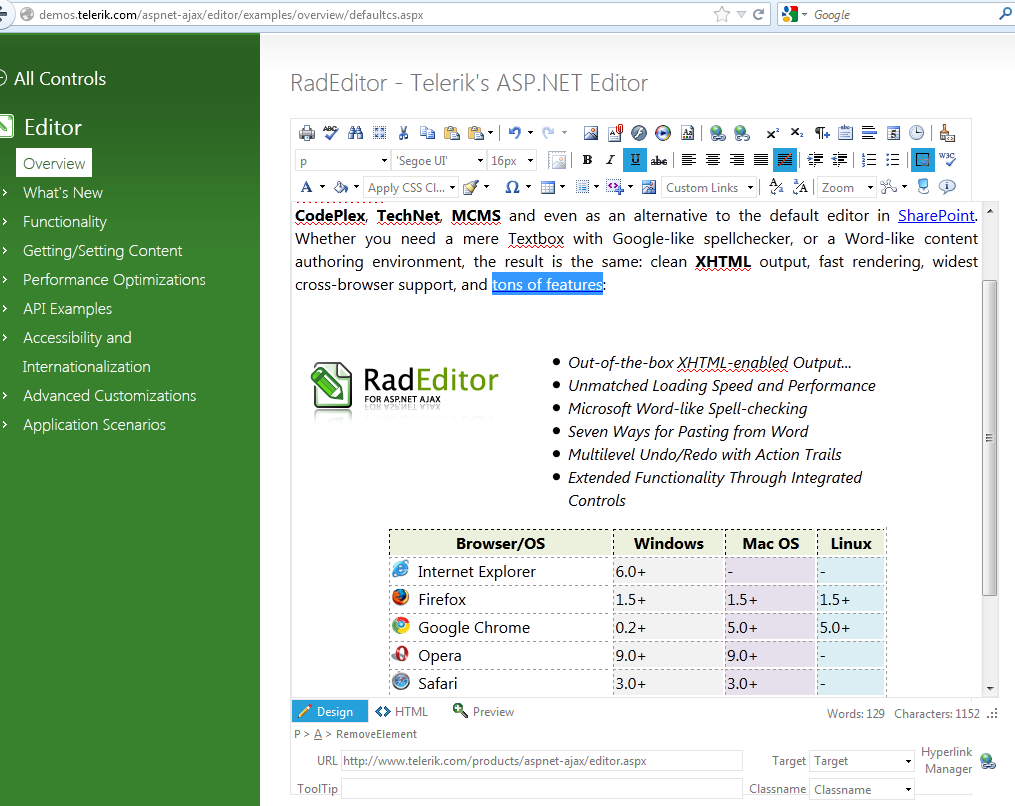This screenshot has width=1015, height=806.
Task: Open the Custom Links dropdown
Action: (709, 188)
